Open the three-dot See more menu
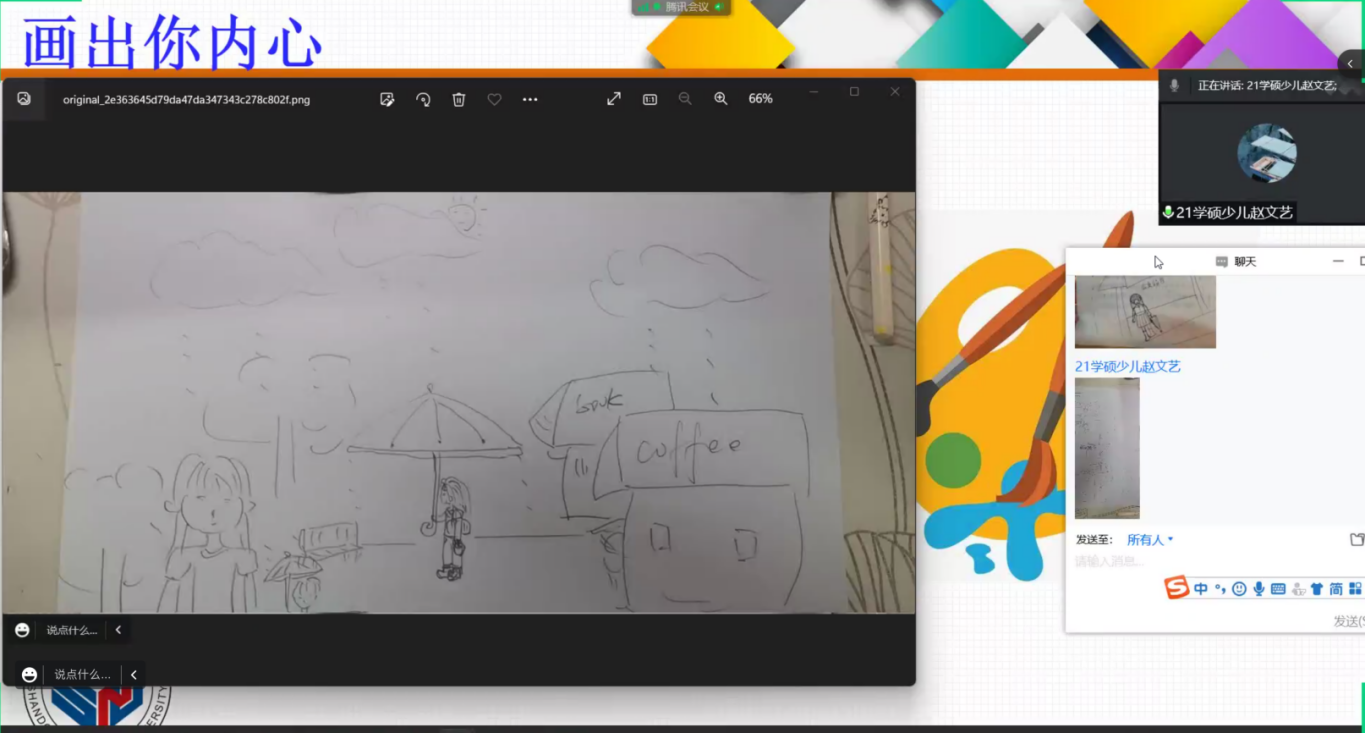Viewport: 1365px width, 733px height. [x=530, y=99]
